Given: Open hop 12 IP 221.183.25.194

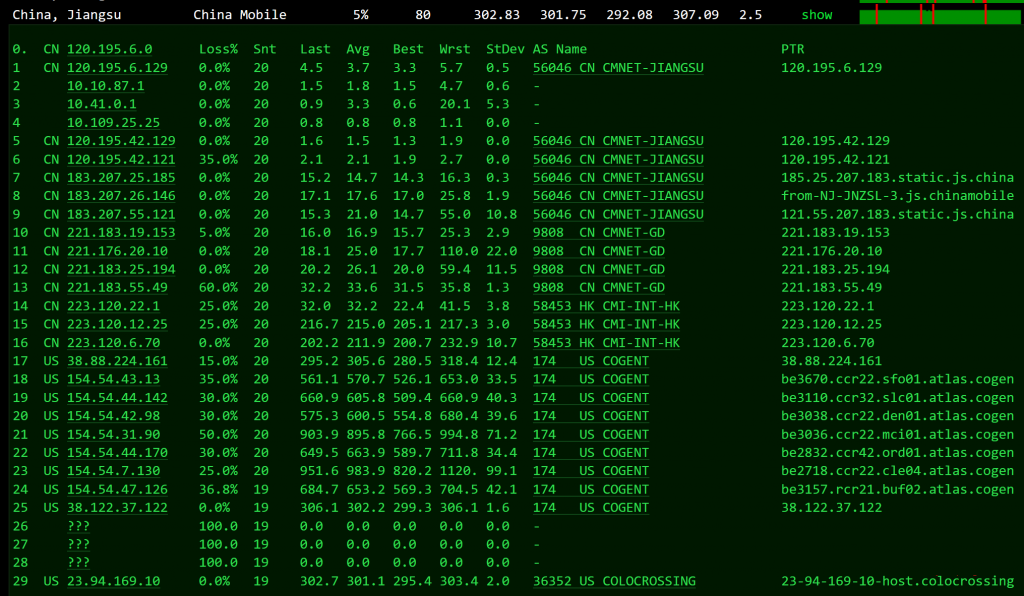Looking at the screenshot, I should (121, 269).
